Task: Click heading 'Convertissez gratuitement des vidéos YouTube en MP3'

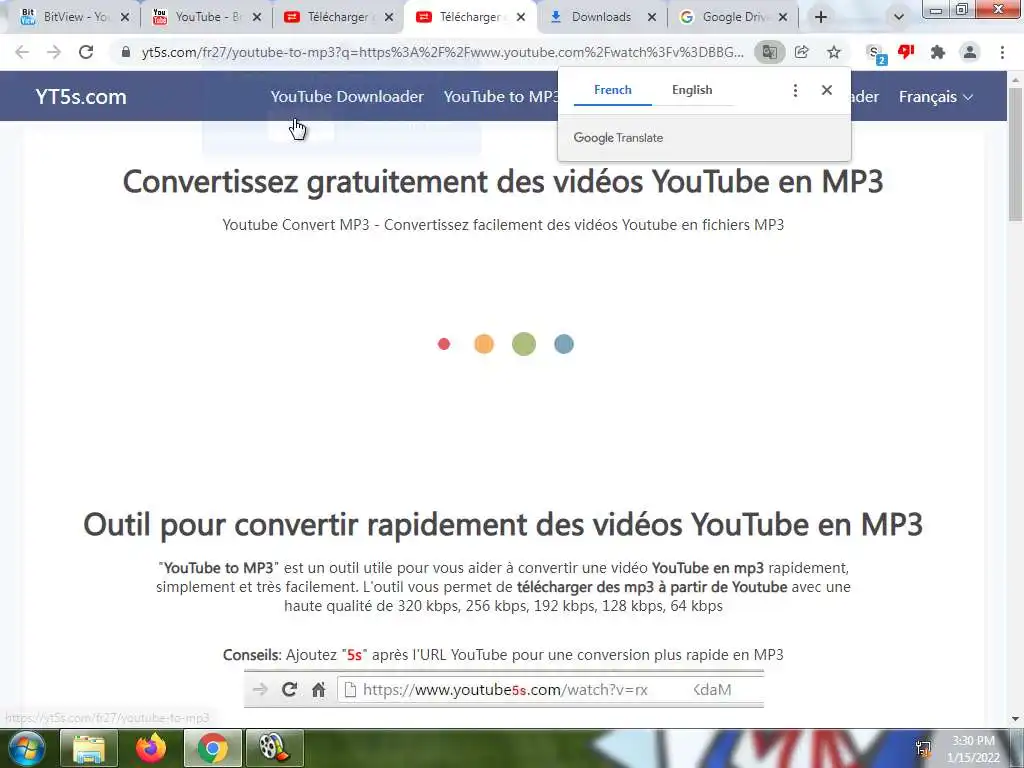Action: 503,181
